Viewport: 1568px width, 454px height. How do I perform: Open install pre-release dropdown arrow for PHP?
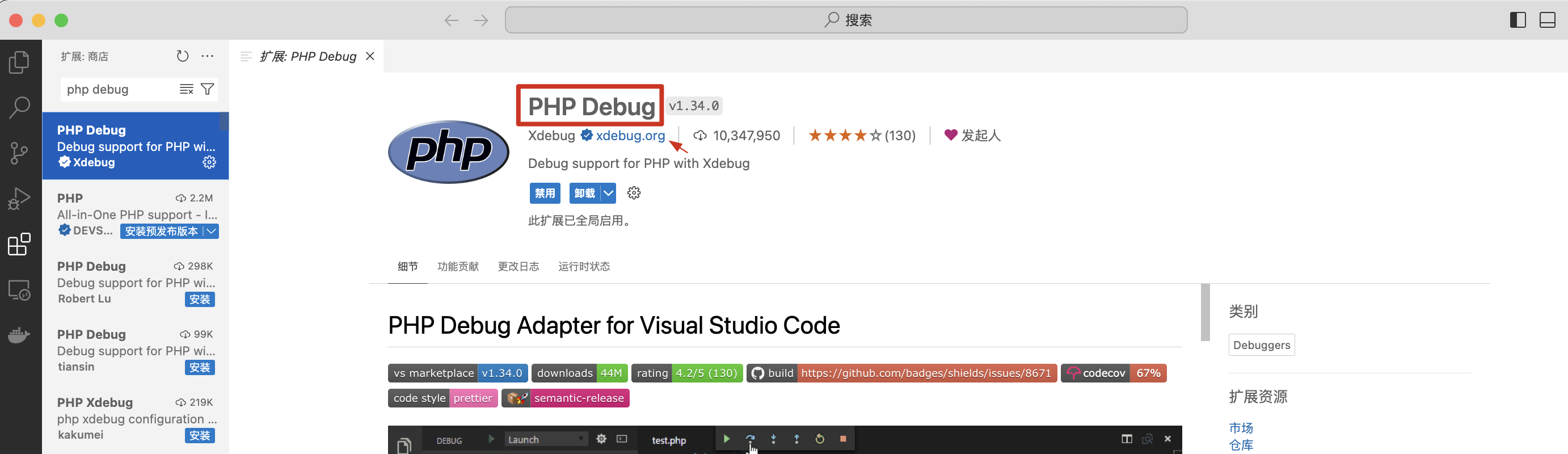coord(211,232)
